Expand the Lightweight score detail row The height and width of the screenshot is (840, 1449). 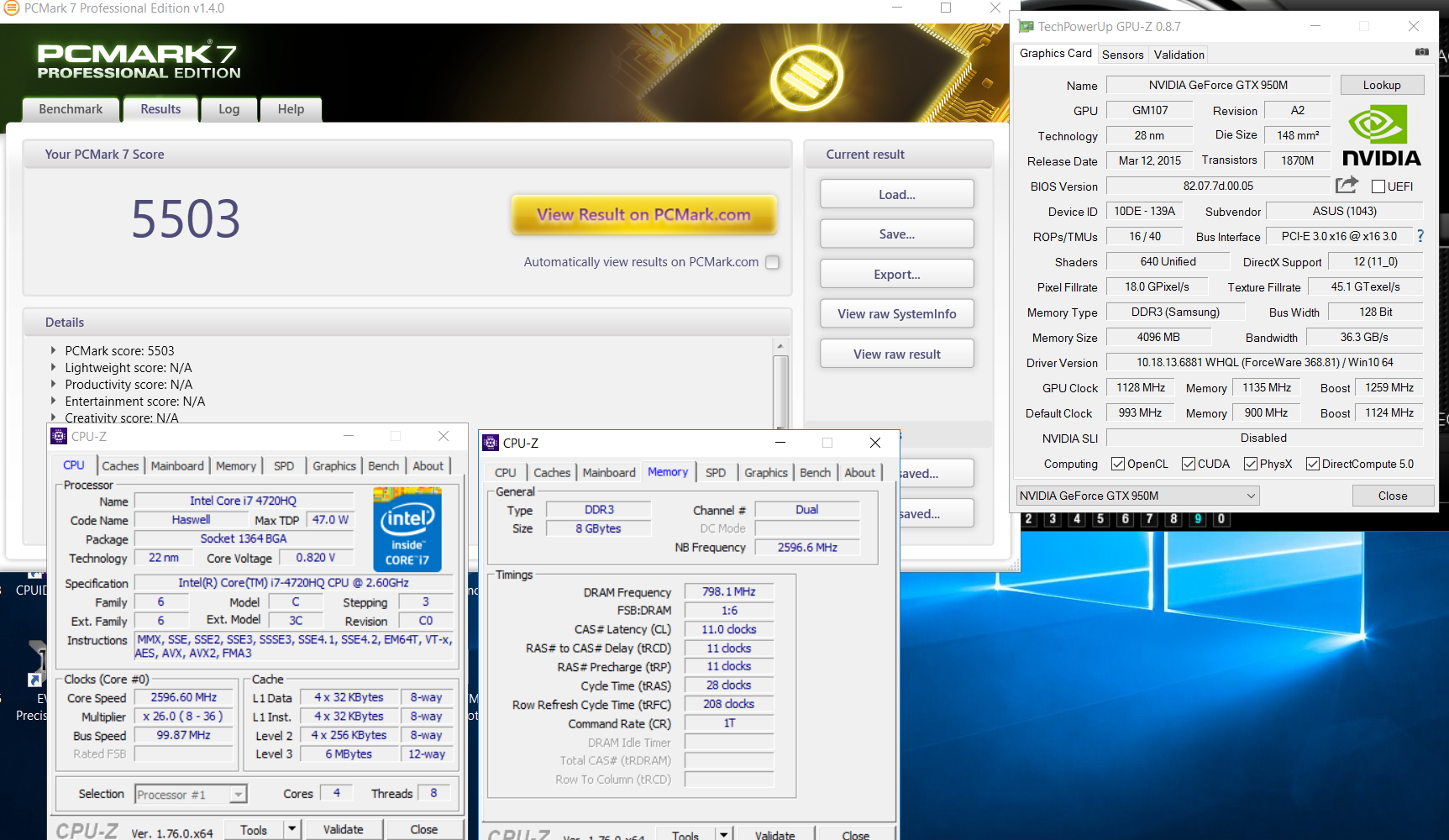53,367
